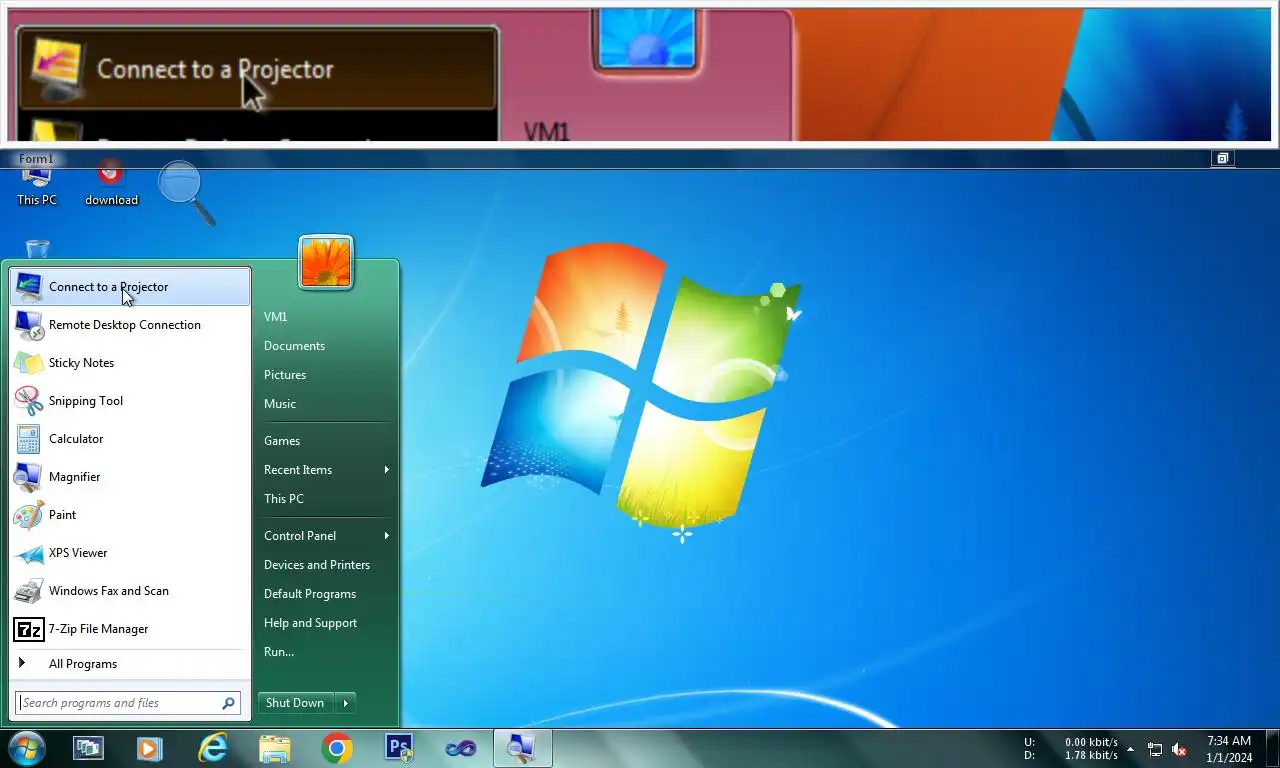Viewport: 1280px width, 768px height.
Task: Open the Shut Down options arrow
Action: [346, 703]
